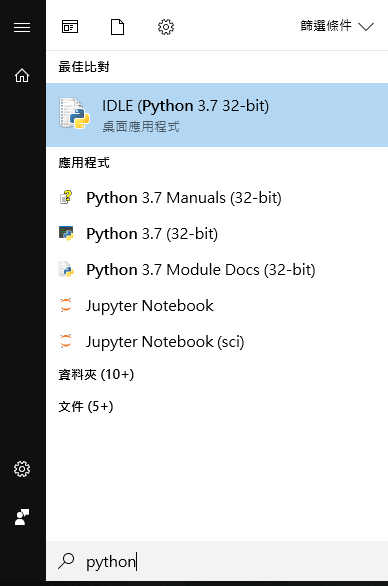Screen dimensions: 388x586
Task: Expand the 篩選條件 filter dropdown
Action: pyautogui.click(x=337, y=26)
